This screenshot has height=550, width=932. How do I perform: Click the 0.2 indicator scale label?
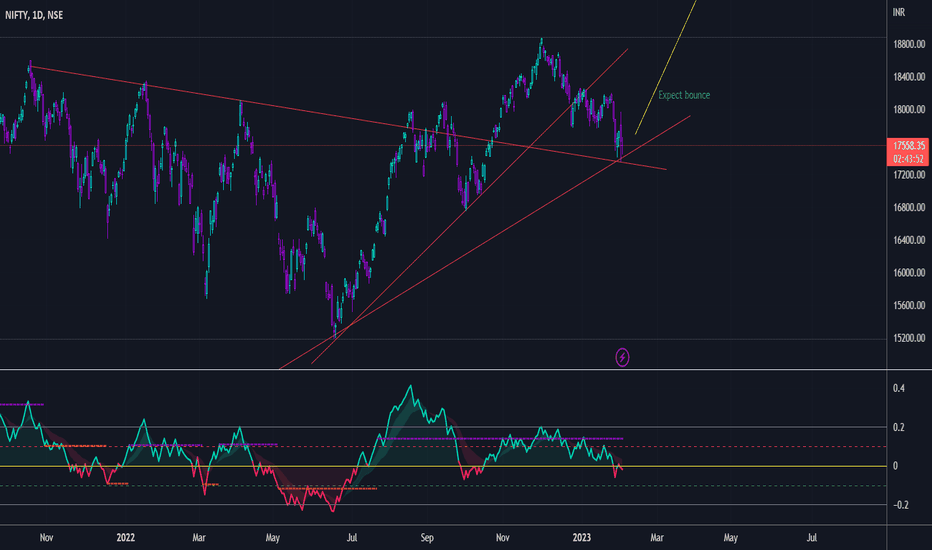[x=899, y=428]
